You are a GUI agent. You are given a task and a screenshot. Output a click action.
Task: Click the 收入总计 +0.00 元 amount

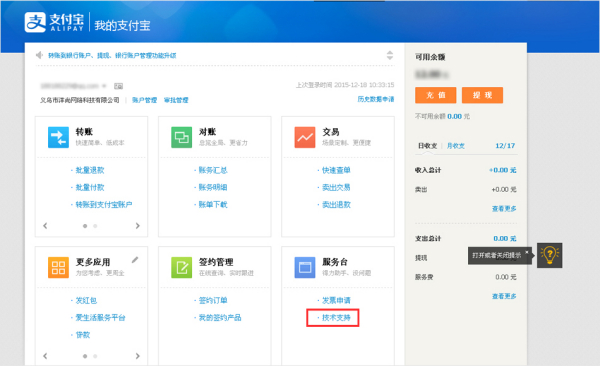(x=503, y=170)
